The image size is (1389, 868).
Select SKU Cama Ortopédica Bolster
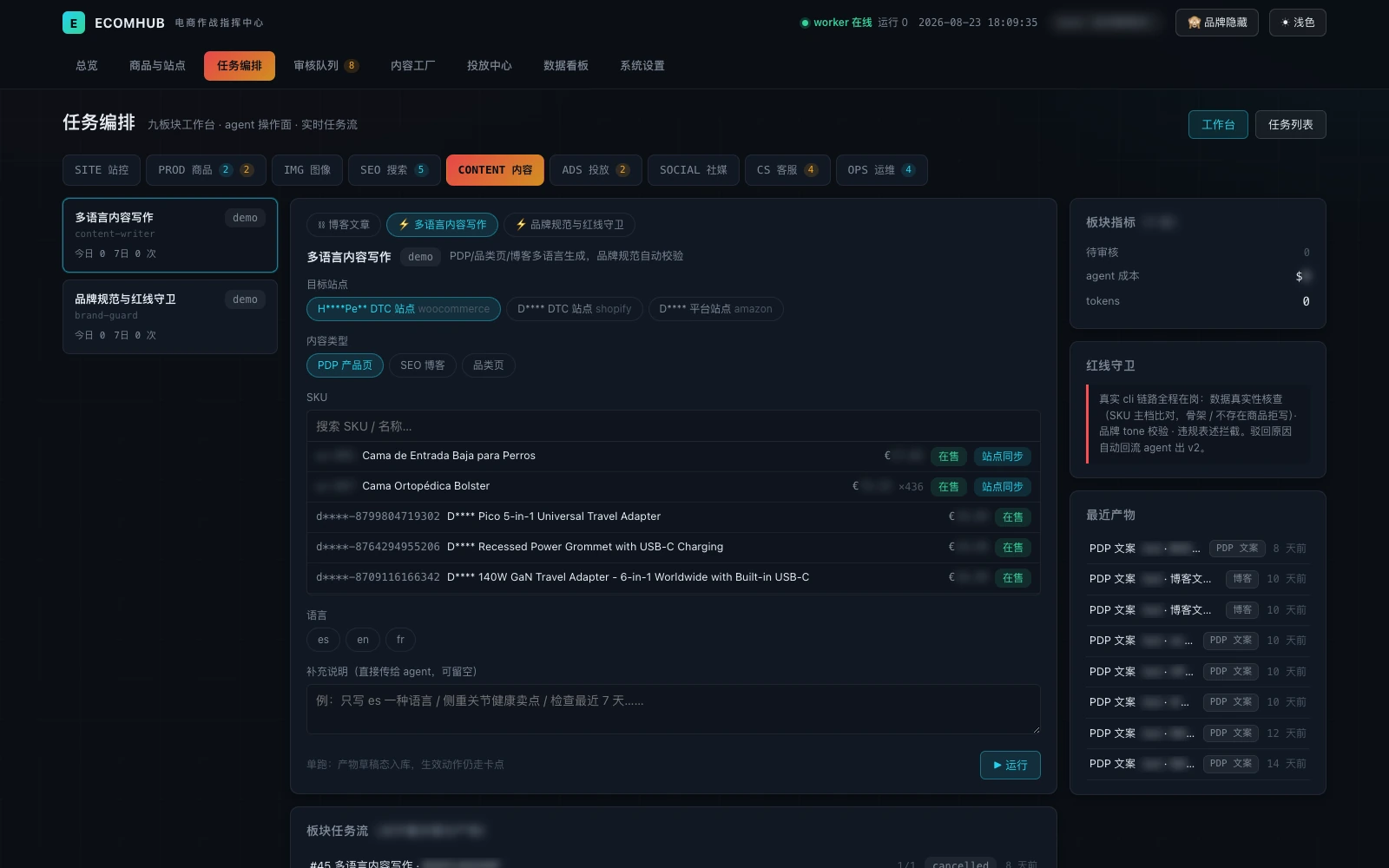(673, 487)
